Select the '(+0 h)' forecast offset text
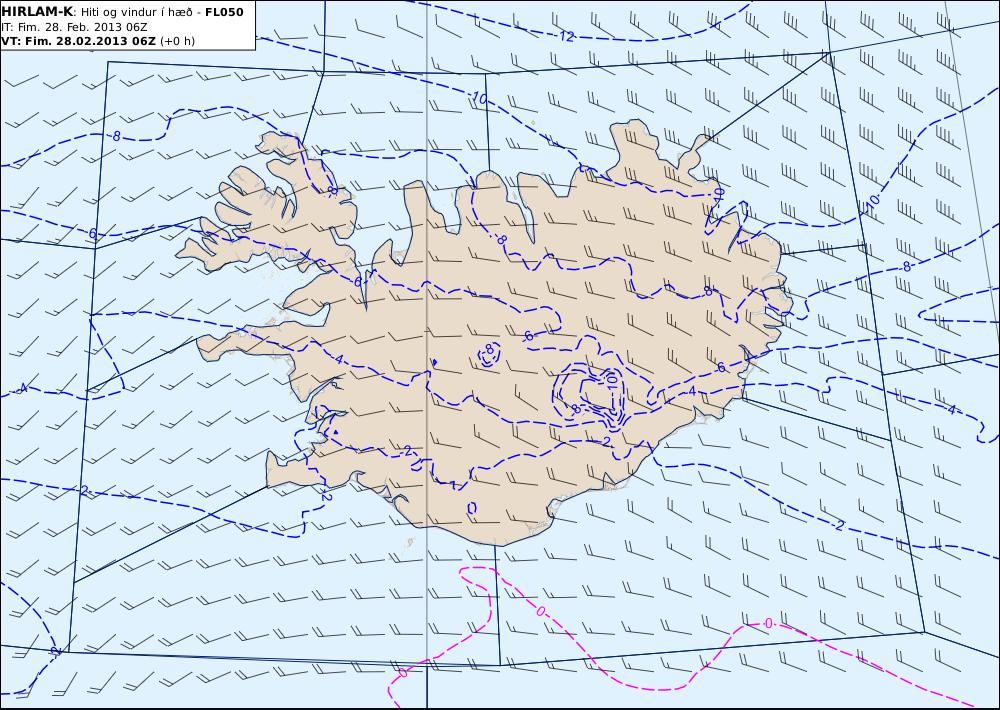 177,41
